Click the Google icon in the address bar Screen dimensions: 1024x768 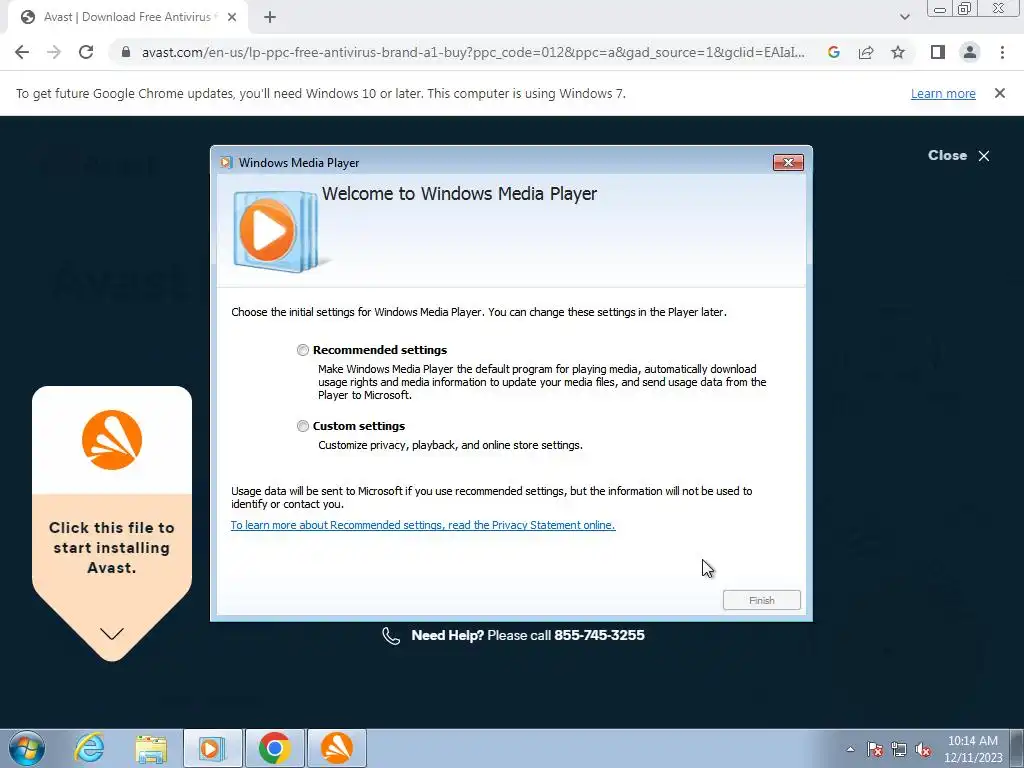tap(833, 52)
